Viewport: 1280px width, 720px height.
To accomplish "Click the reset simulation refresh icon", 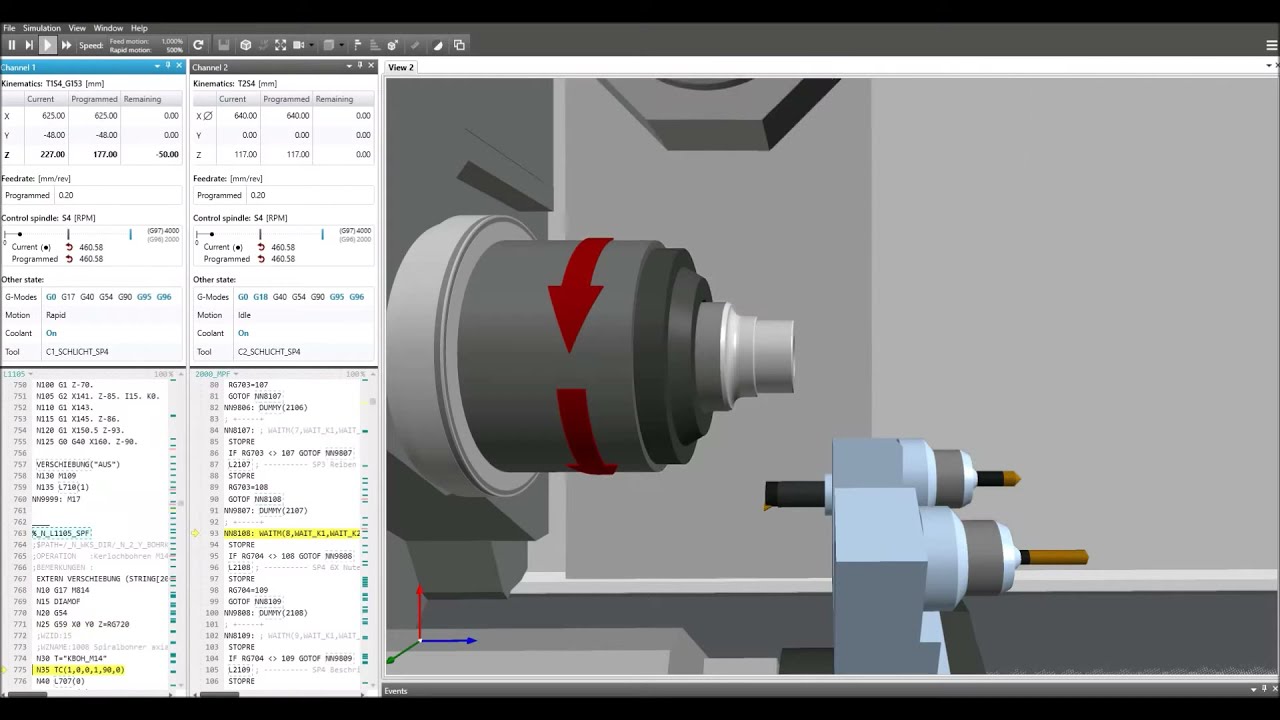I will click(198, 45).
